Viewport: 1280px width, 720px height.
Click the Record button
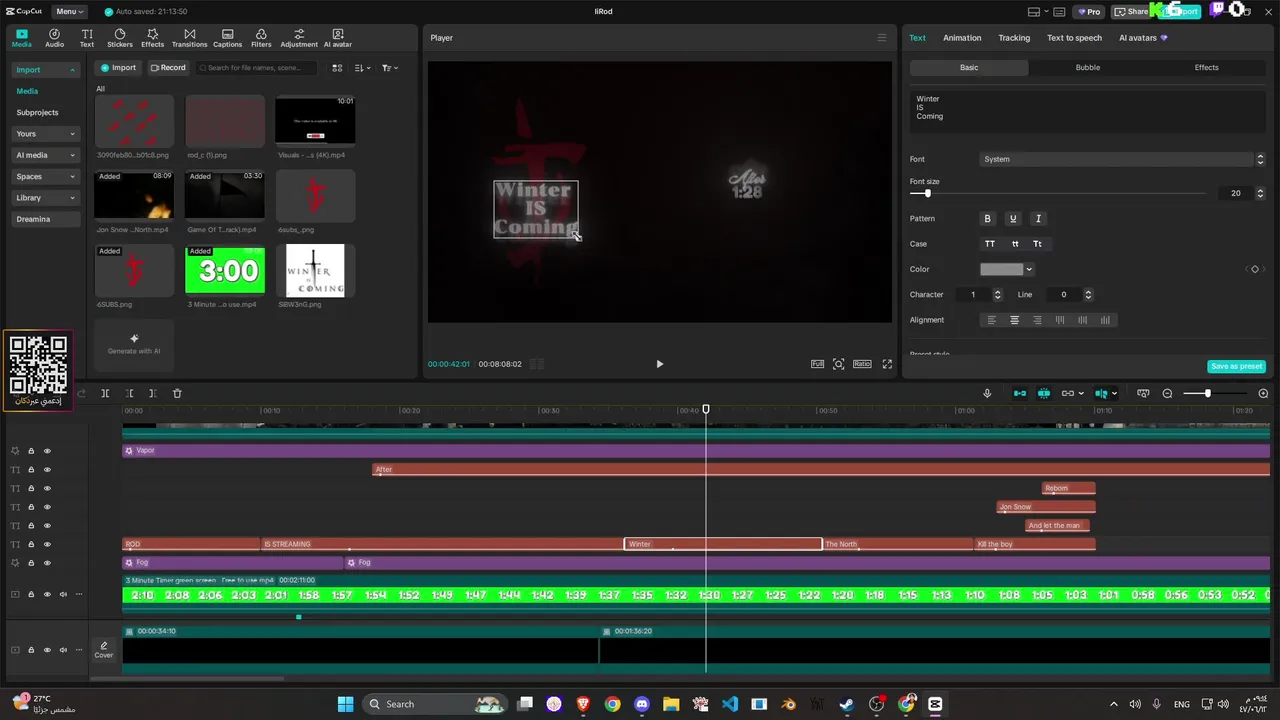(168, 68)
